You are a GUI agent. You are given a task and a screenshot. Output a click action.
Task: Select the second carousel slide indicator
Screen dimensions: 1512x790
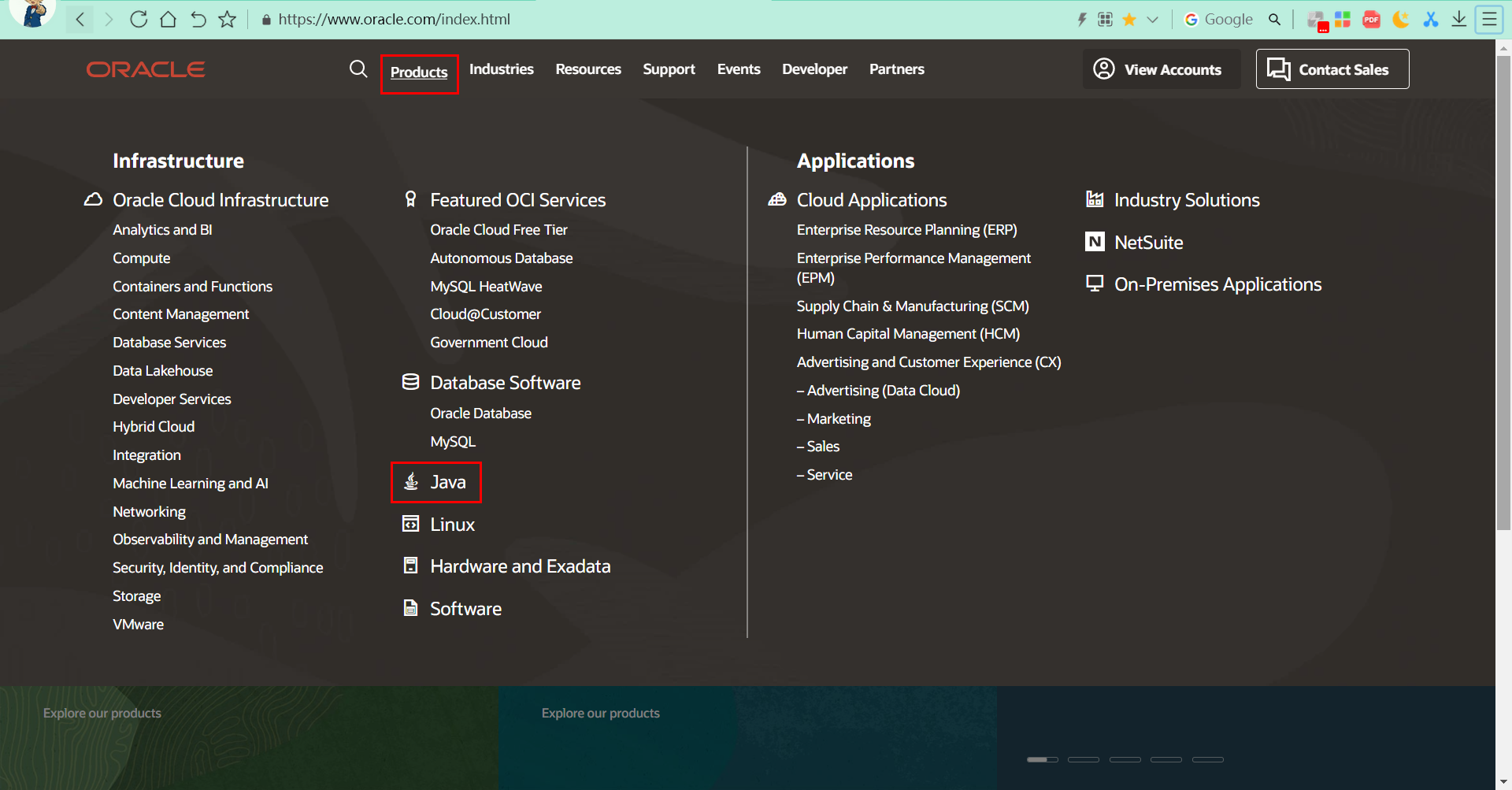coord(1084,759)
